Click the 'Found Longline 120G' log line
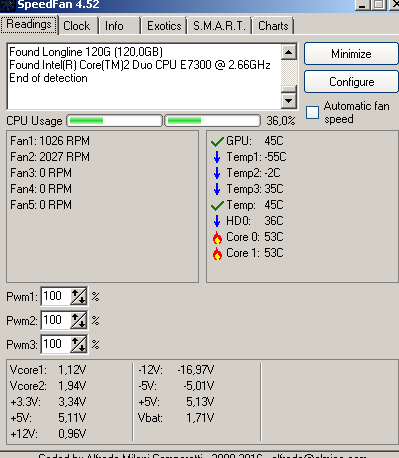The height and width of the screenshot is (458, 399). tap(86, 52)
